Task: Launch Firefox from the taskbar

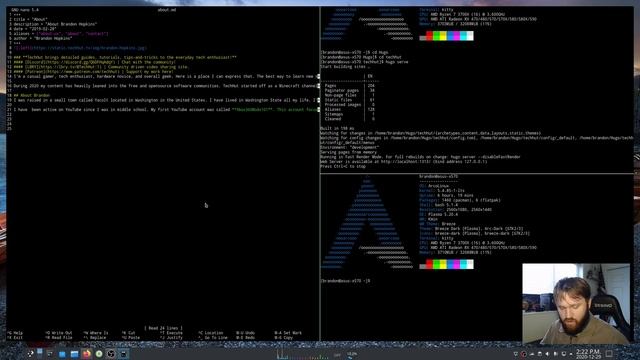Action: click(87, 354)
